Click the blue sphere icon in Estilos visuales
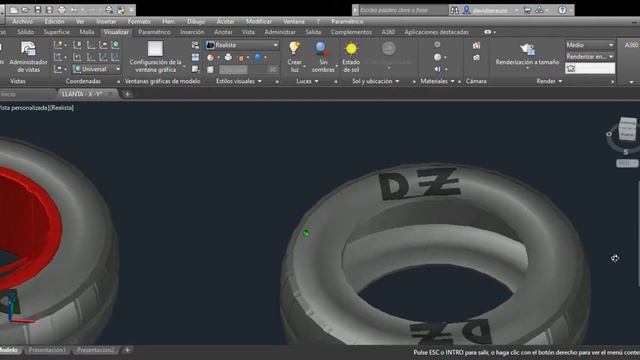The image size is (640, 360). click(258, 58)
